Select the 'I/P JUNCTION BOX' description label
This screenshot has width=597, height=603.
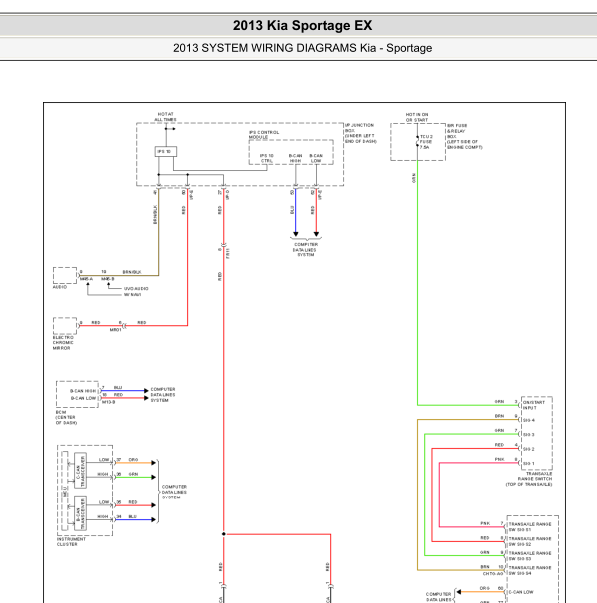click(x=360, y=133)
